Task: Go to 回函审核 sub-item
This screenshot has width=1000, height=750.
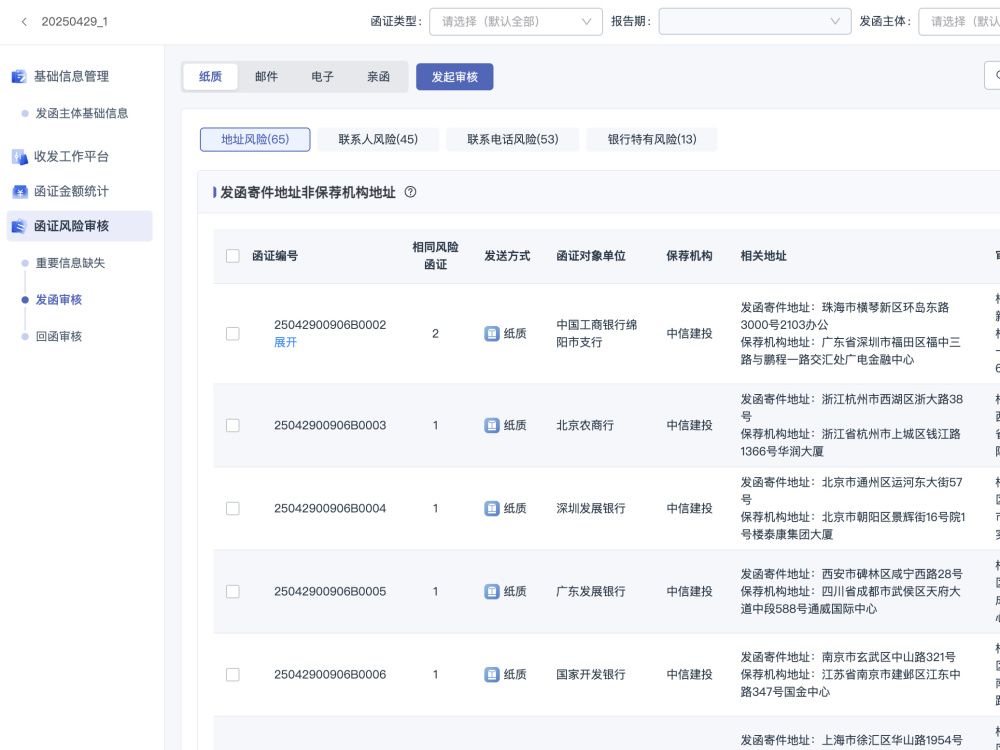Action: pos(59,336)
